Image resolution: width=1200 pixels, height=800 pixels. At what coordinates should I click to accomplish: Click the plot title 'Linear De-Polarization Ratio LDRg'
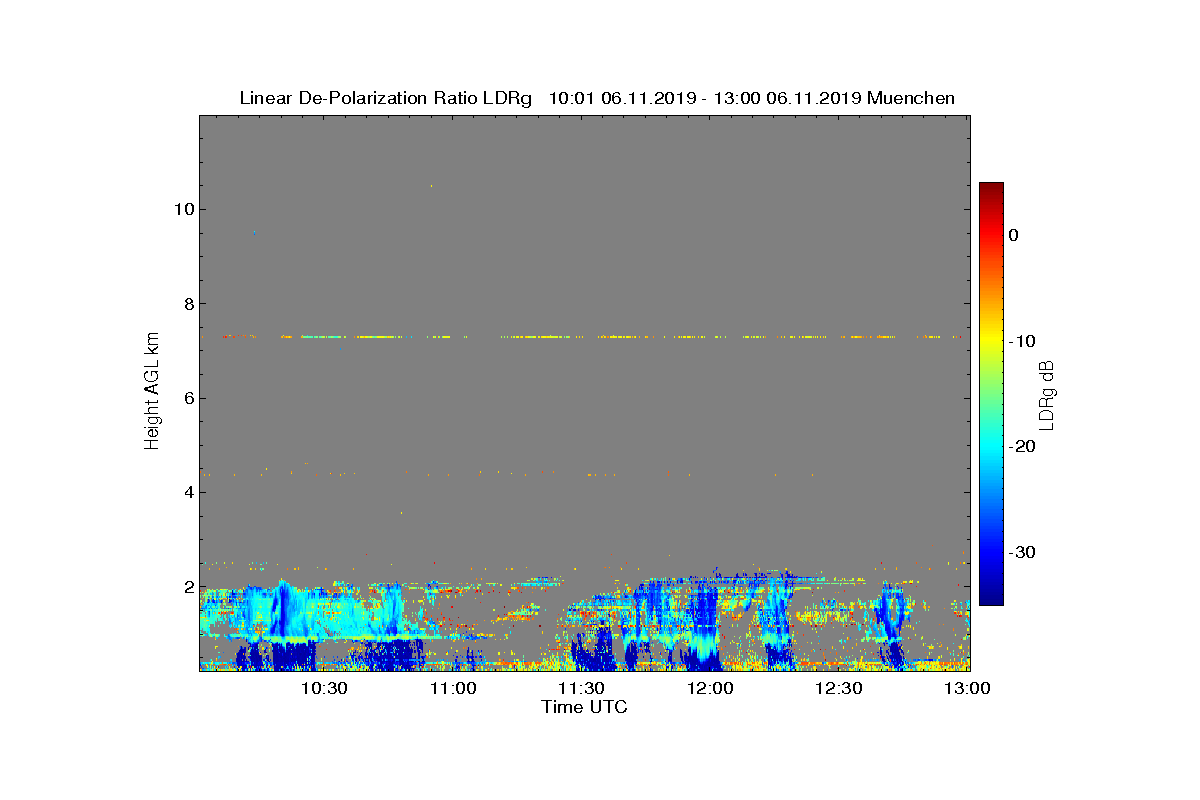point(387,98)
